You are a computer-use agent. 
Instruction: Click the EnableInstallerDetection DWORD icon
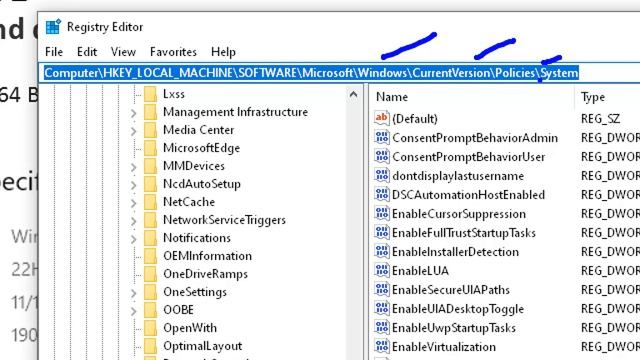(382, 251)
